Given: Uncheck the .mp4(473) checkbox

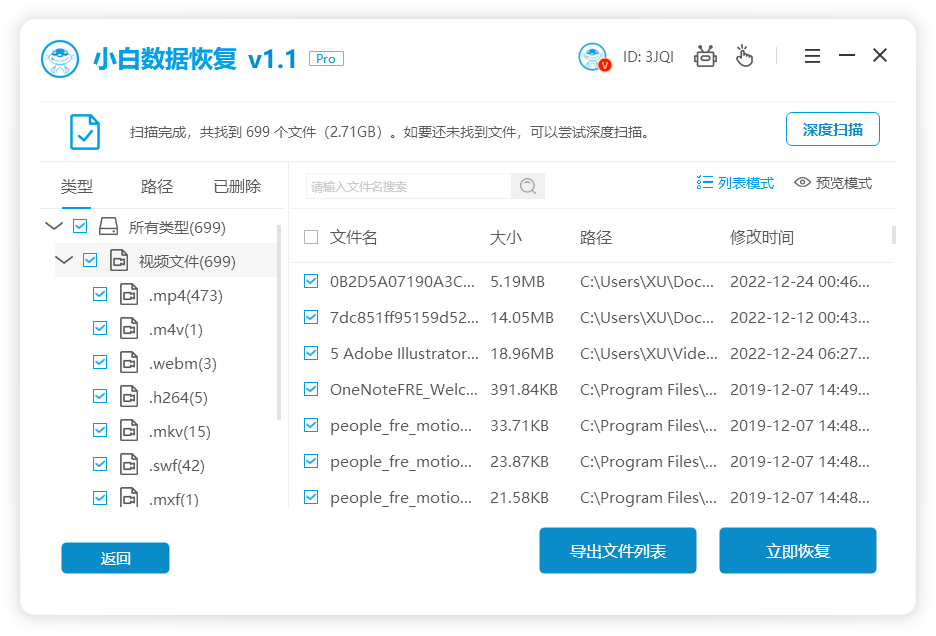Looking at the screenshot, I should pos(99,294).
